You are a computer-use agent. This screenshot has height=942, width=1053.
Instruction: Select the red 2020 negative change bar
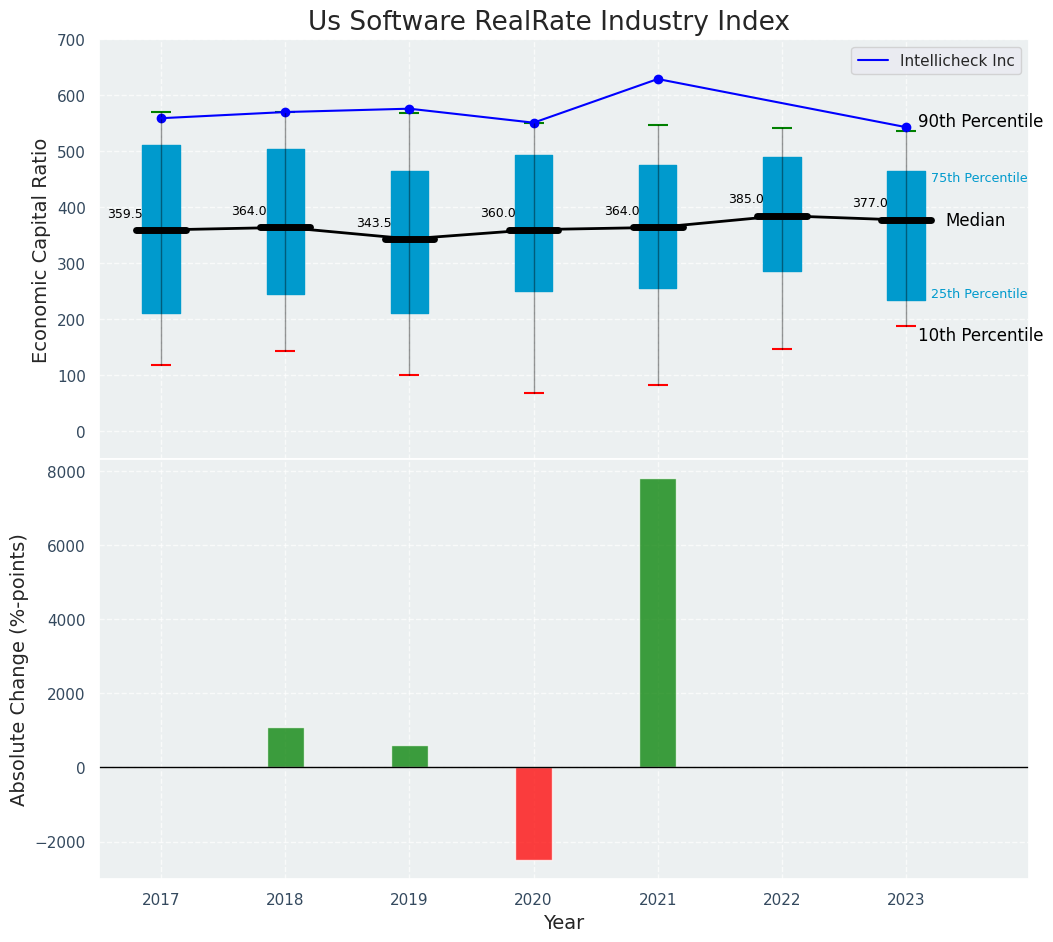[x=534, y=813]
